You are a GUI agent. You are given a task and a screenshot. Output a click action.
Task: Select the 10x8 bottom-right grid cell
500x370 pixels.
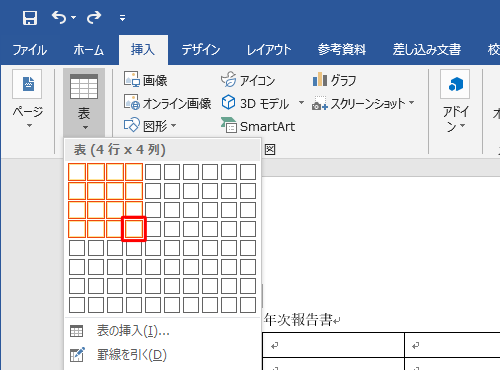coord(248,305)
